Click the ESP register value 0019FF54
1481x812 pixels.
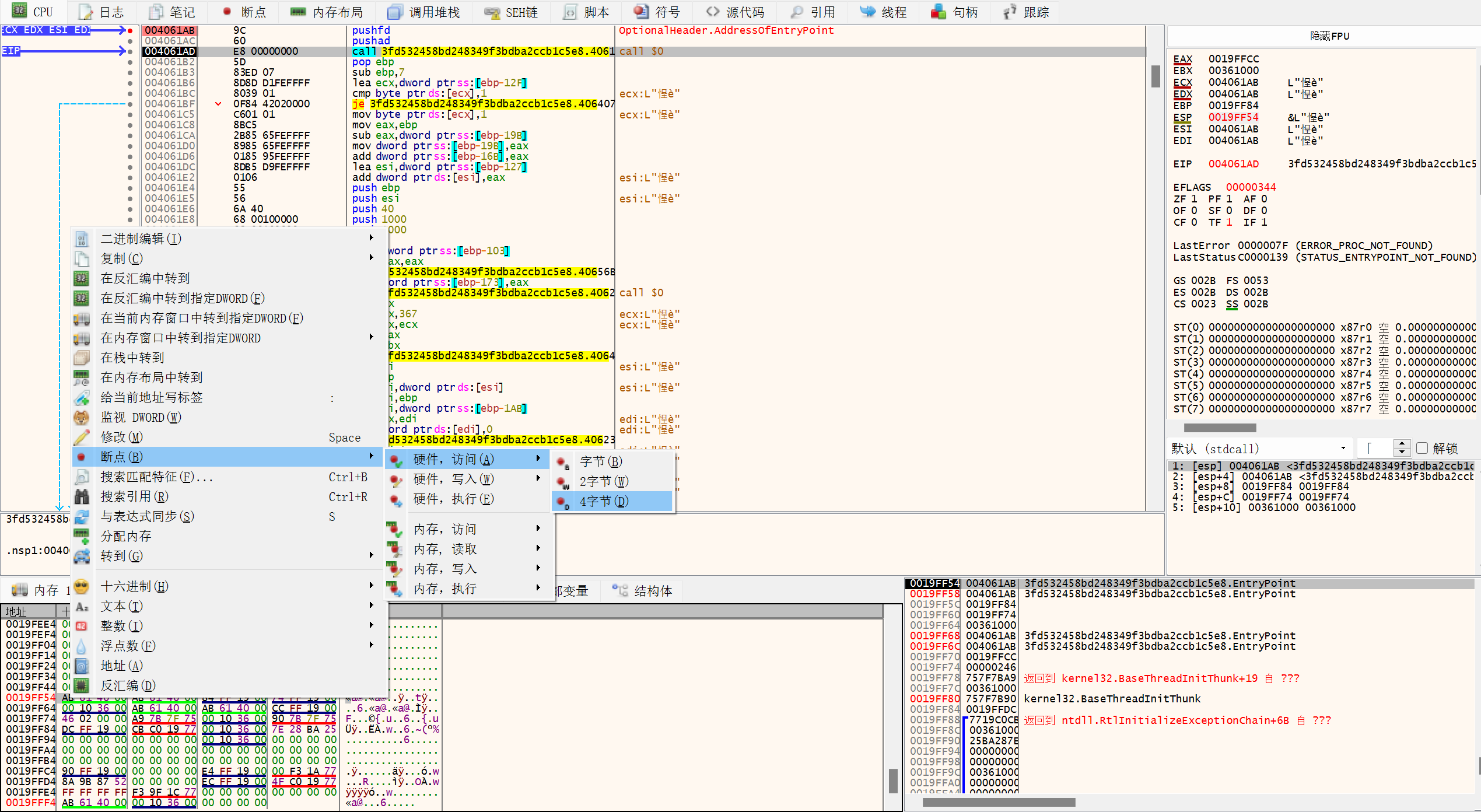click(x=1233, y=117)
